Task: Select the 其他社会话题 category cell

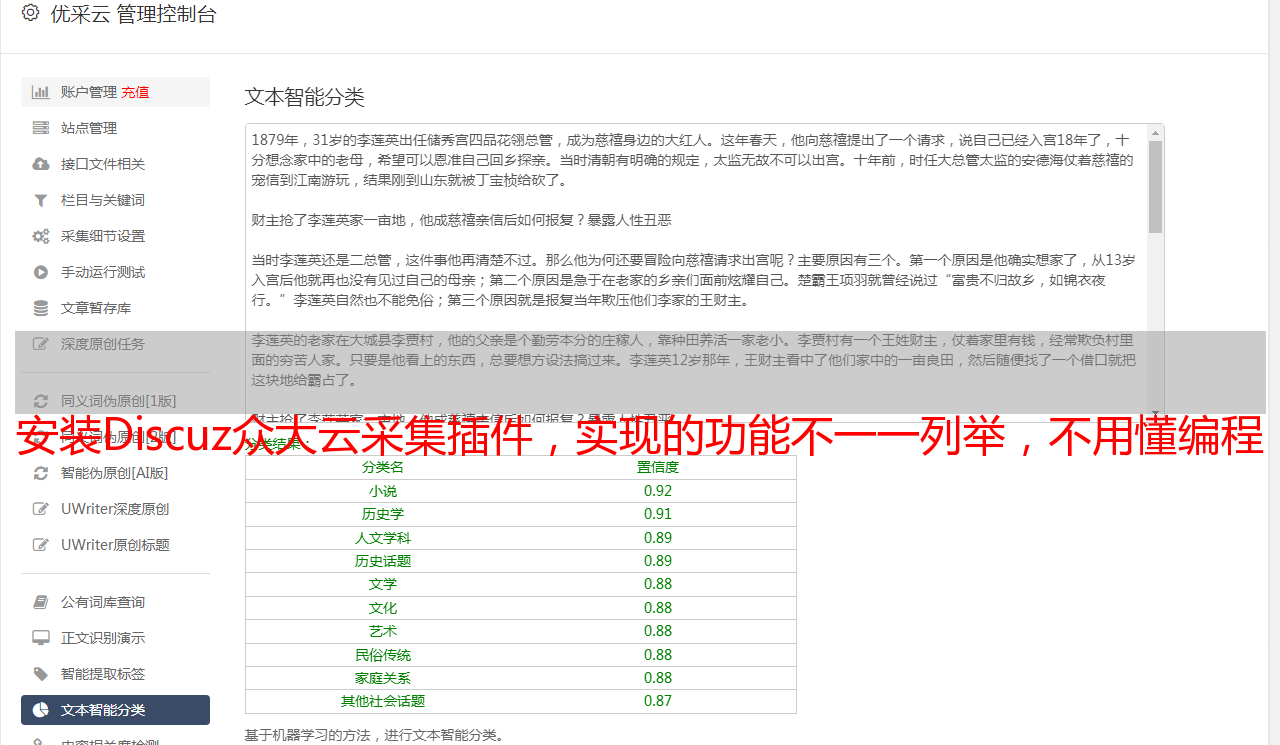Action: point(383,701)
